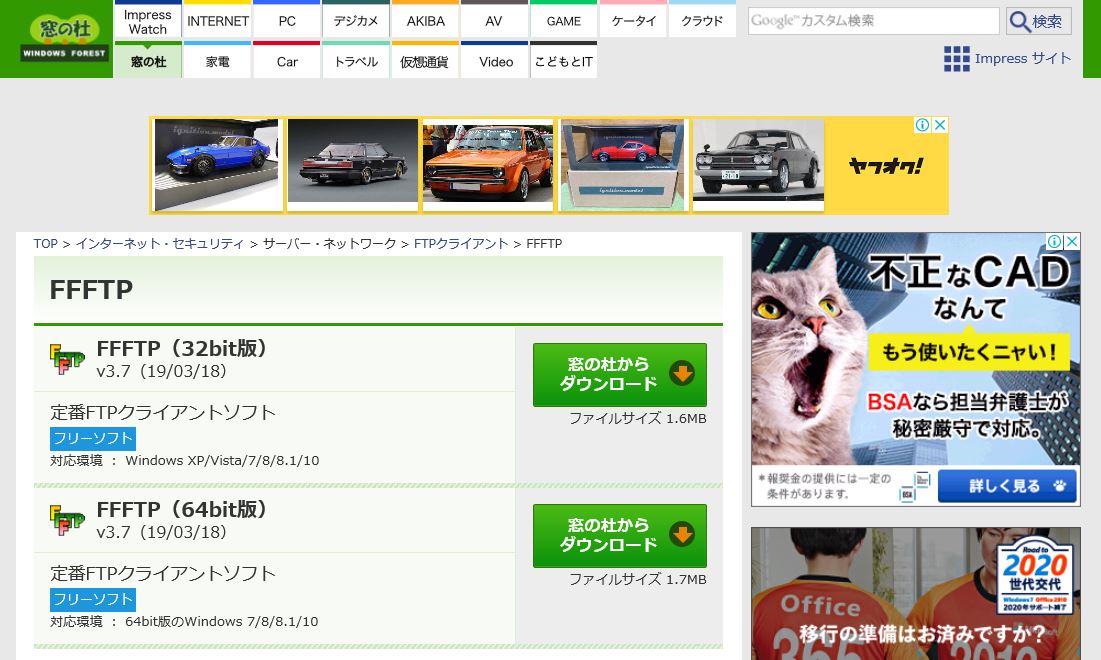The image size is (1101, 660).
Task: Click フリーソフト tag under 32bit版
Action: point(93,439)
